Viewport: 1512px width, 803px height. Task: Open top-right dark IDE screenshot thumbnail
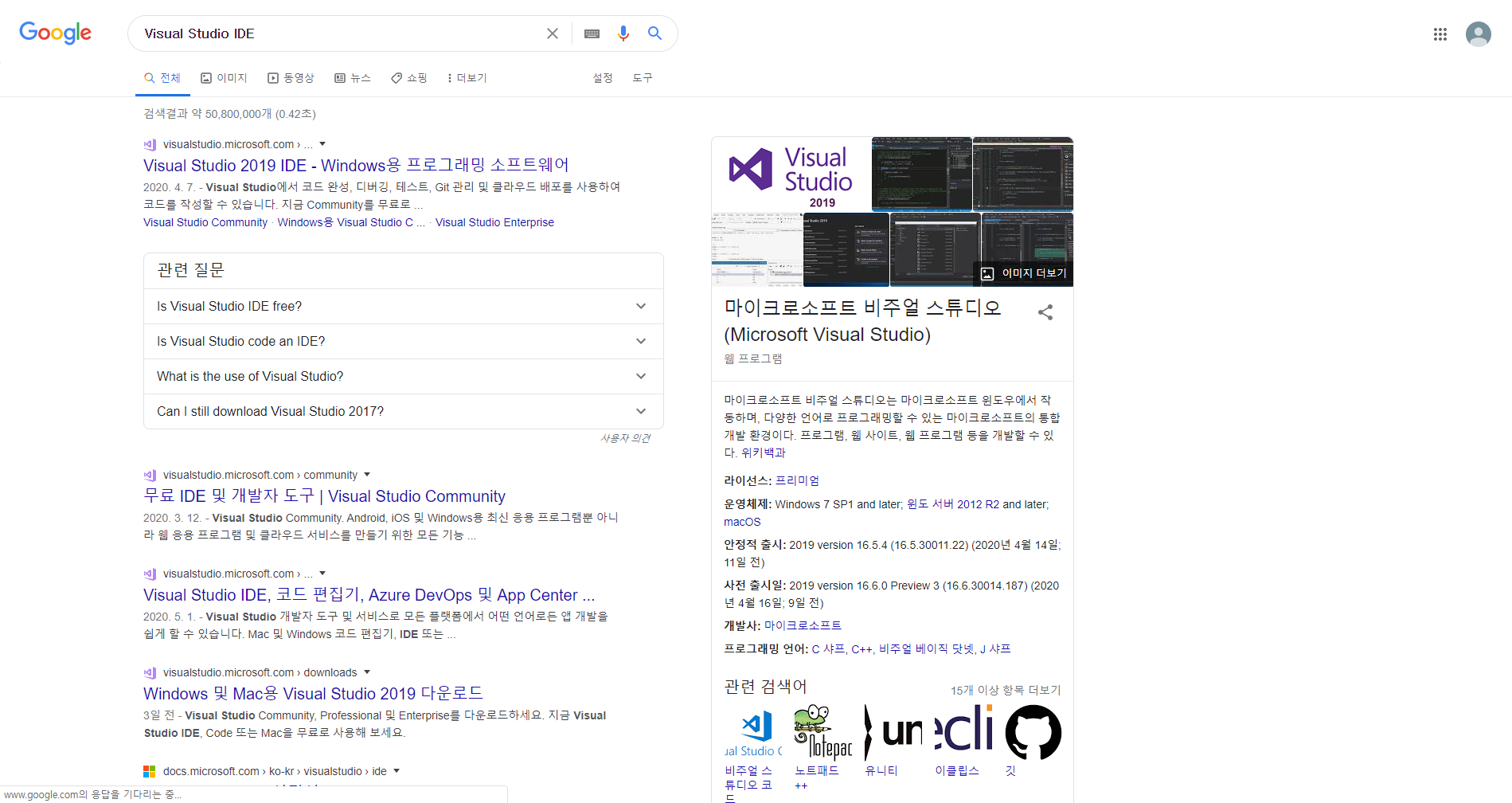[x=1022, y=174]
